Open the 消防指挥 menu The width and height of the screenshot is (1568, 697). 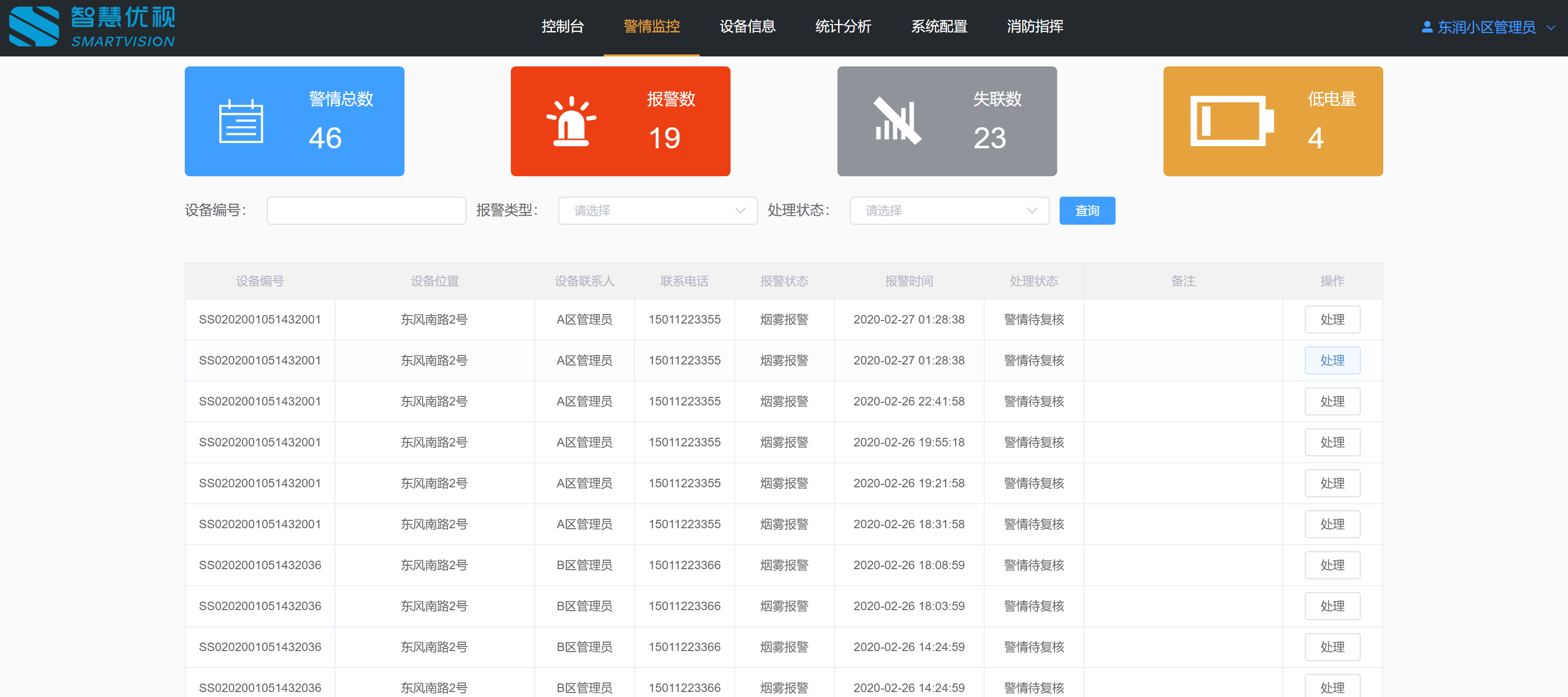(1035, 27)
